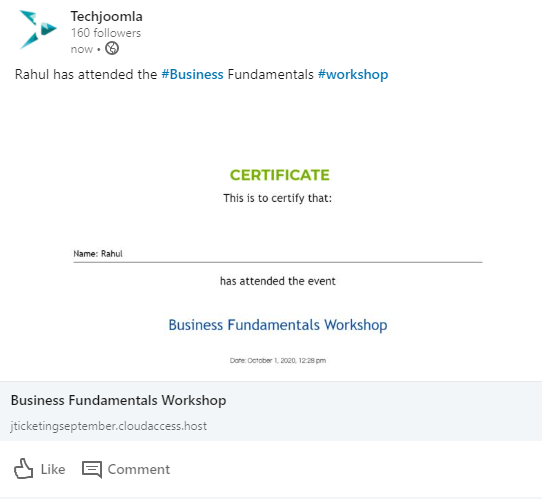Click the green CERTIFICATE heading

click(280, 175)
